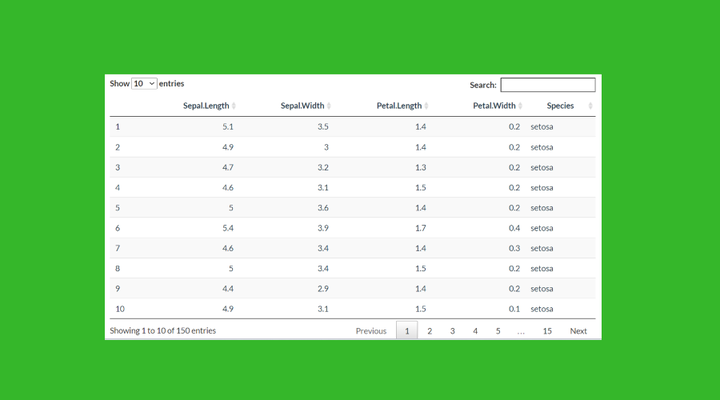Open page 5 of the entries
Screen dimensions: 720x400
(x=498, y=331)
